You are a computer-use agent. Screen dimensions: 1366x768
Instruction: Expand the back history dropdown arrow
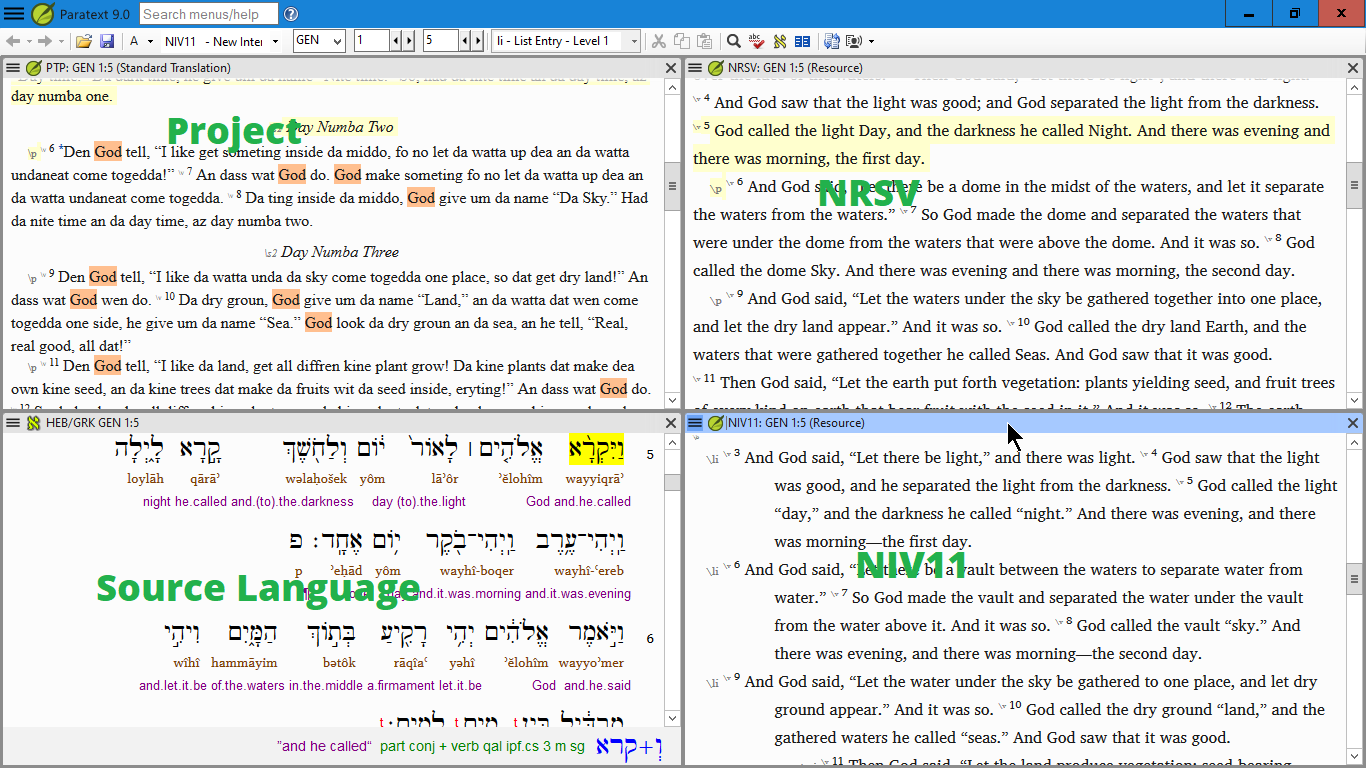click(29, 41)
